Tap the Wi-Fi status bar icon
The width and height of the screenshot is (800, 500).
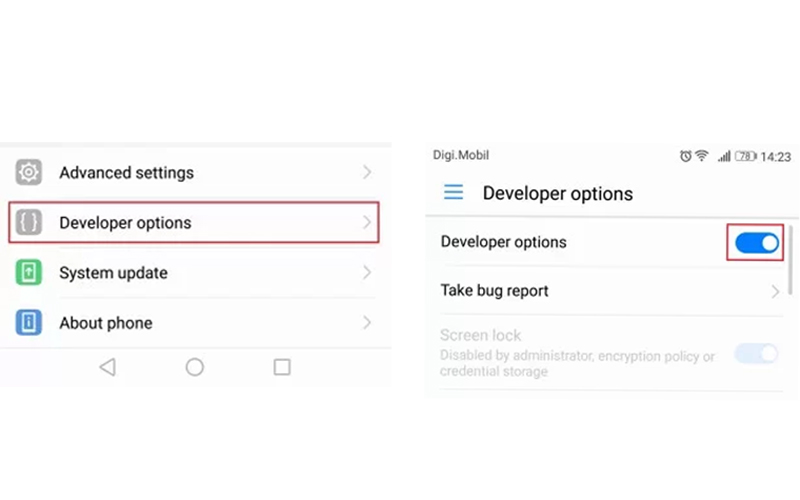point(702,157)
